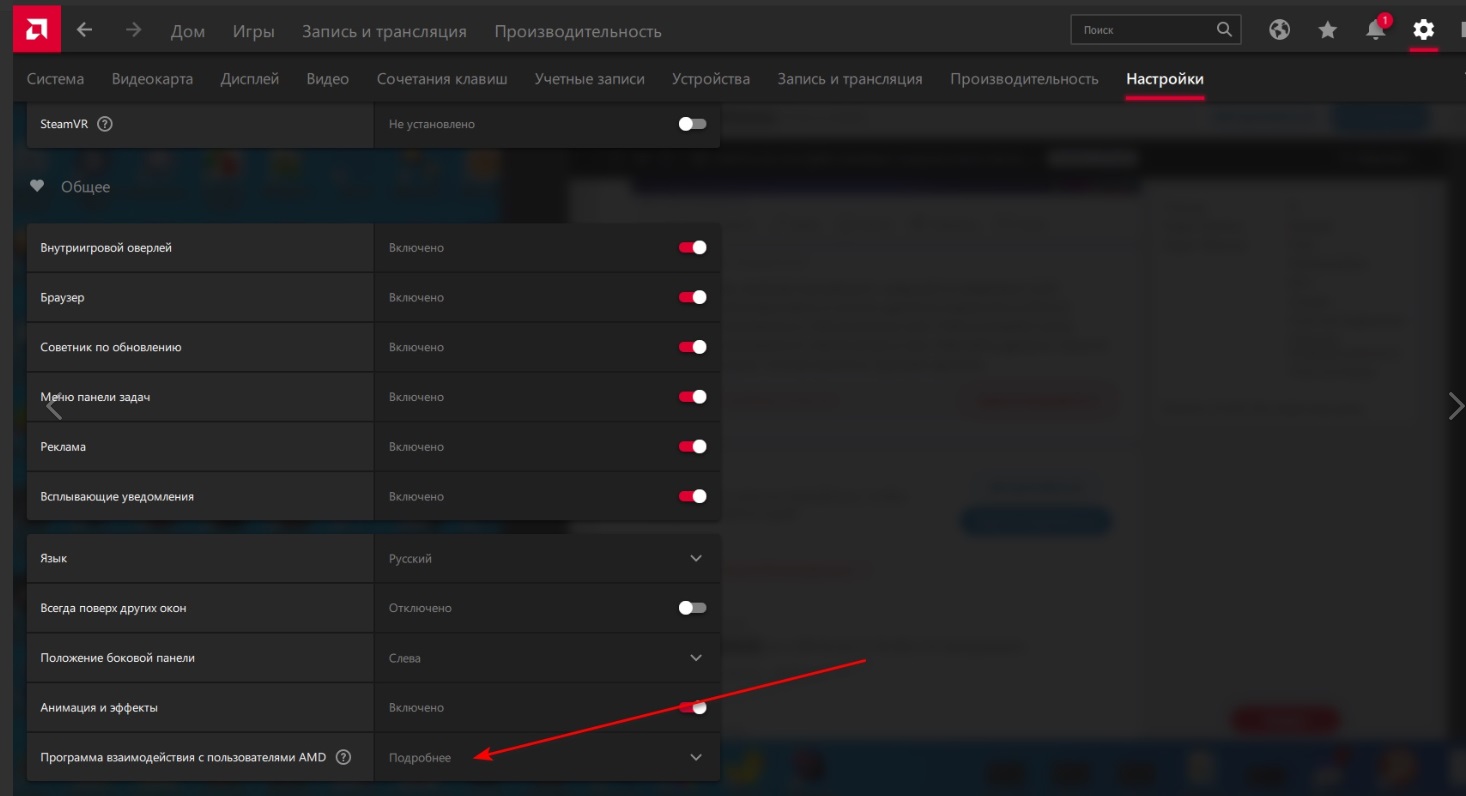Toggle the SteamVR switch
This screenshot has height=796, width=1466.
(692, 125)
